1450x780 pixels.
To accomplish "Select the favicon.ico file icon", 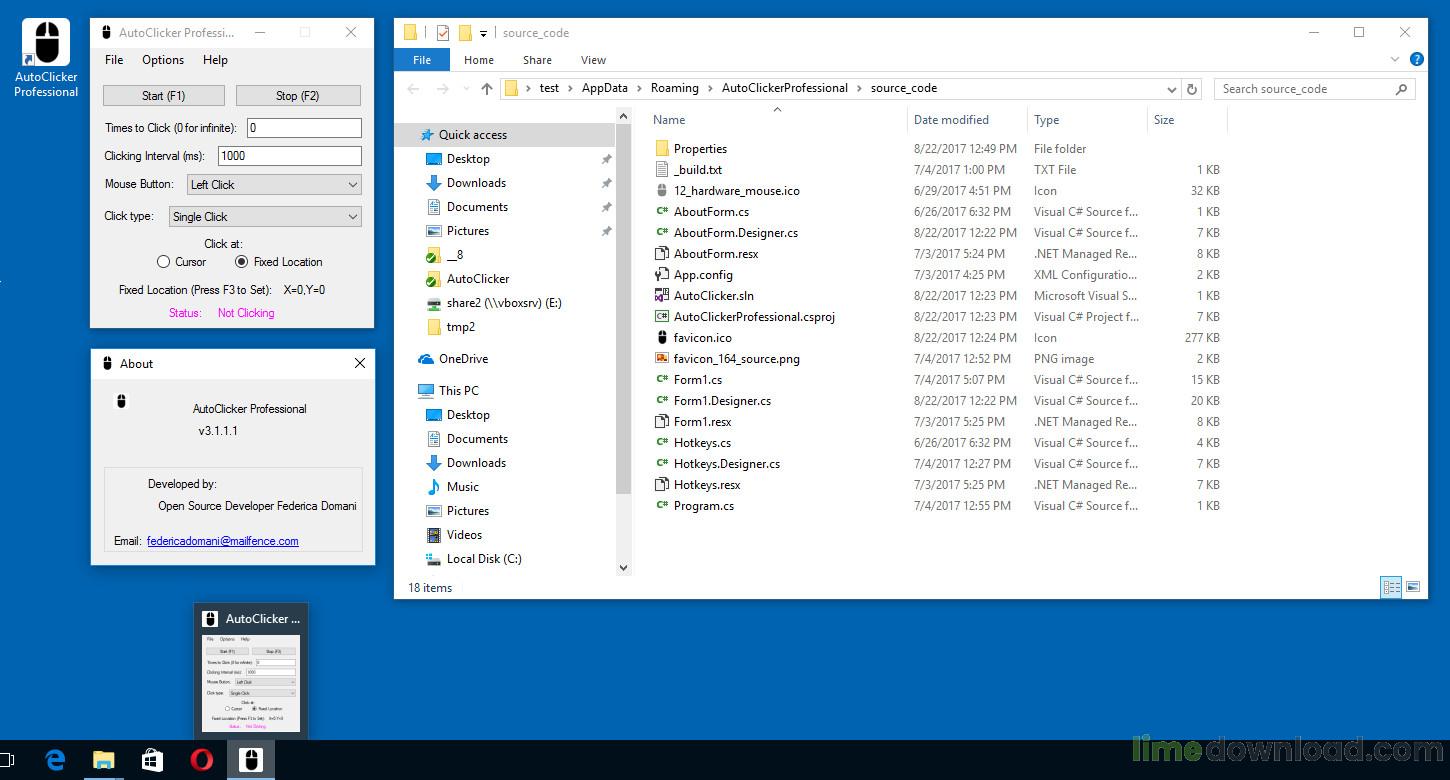I will click(662, 338).
